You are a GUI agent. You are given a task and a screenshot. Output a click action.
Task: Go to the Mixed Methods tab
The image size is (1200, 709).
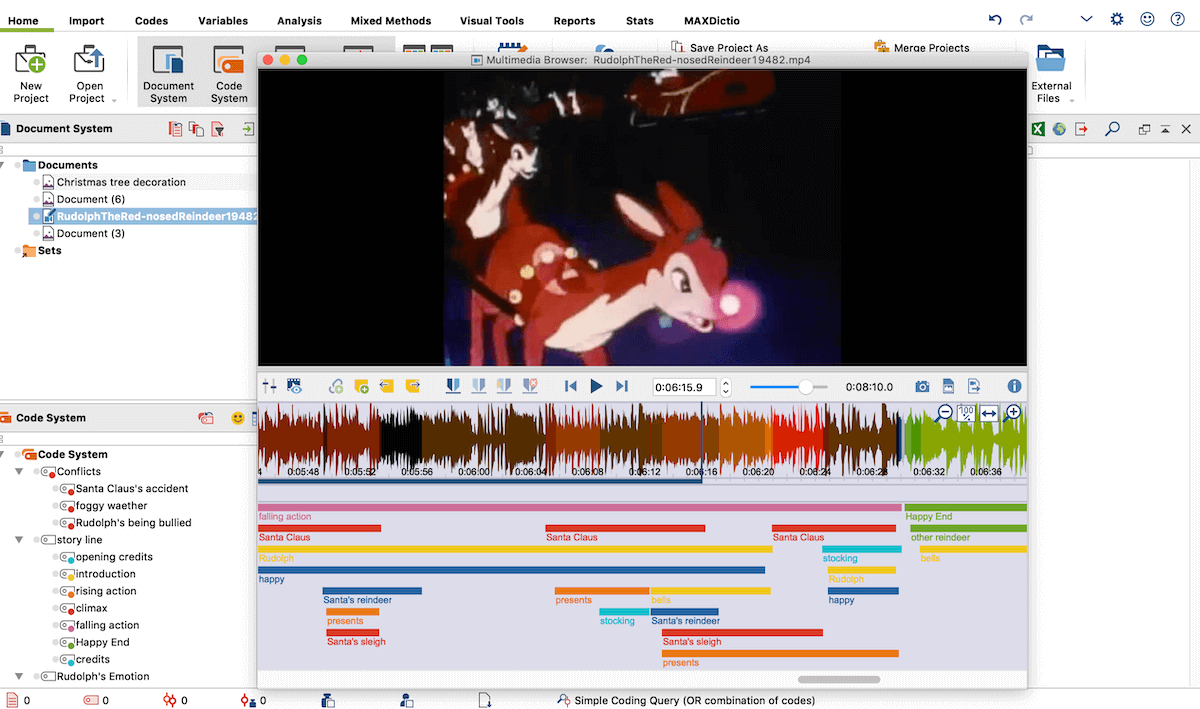coord(391,21)
